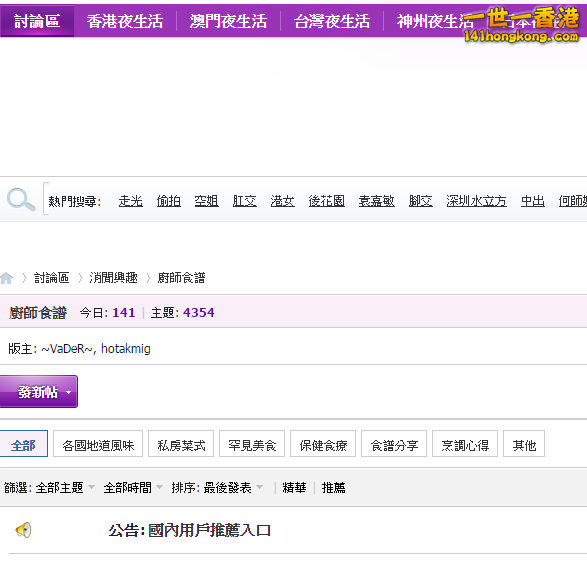Open the 全部主題 filter dropdown

pyautogui.click(x=65, y=488)
